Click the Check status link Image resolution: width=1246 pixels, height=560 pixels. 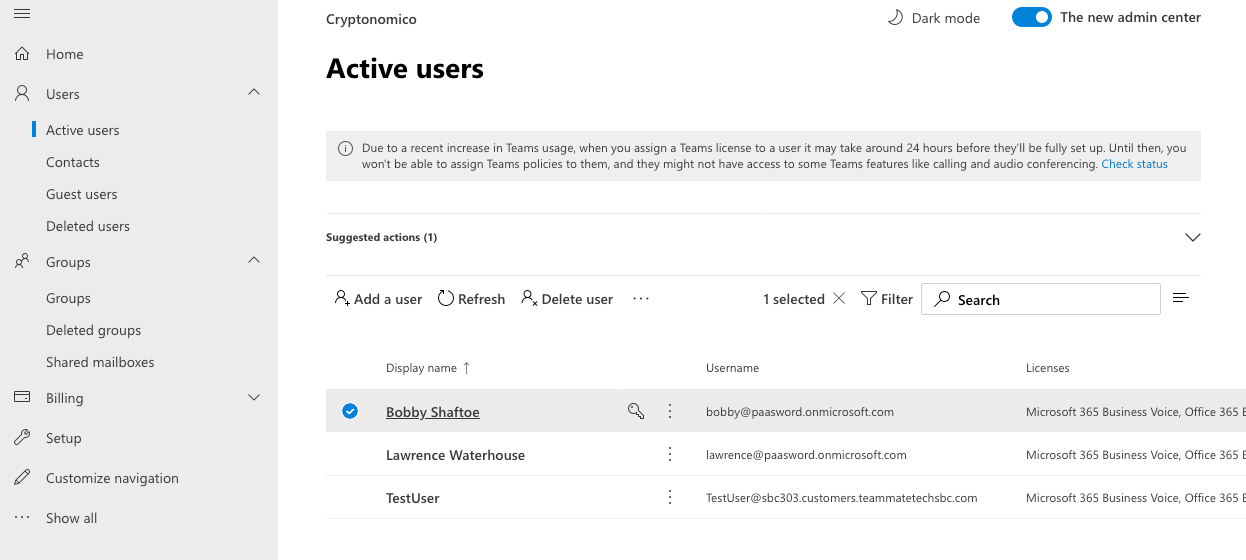[1134, 164]
